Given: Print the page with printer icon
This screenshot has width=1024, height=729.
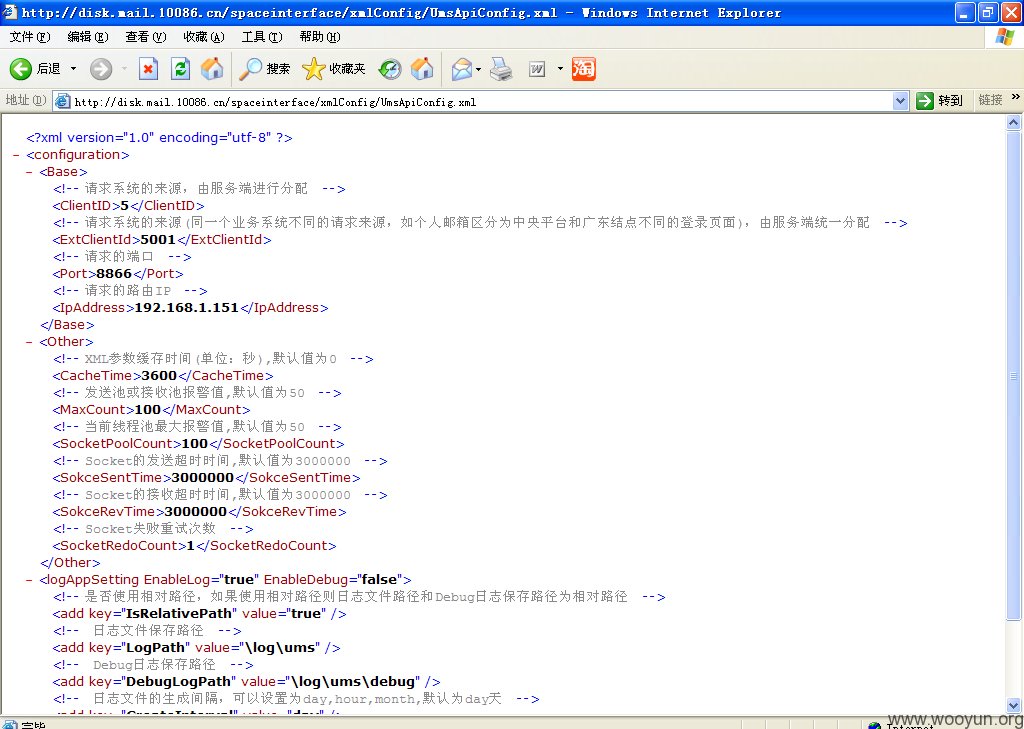Looking at the screenshot, I should pyautogui.click(x=502, y=69).
